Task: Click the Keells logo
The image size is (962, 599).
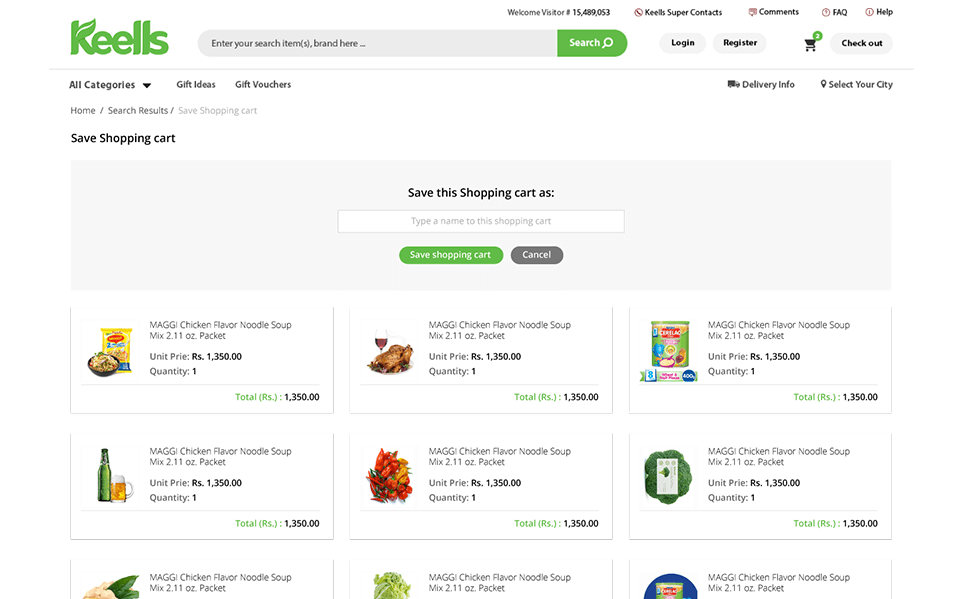Action: [x=119, y=38]
